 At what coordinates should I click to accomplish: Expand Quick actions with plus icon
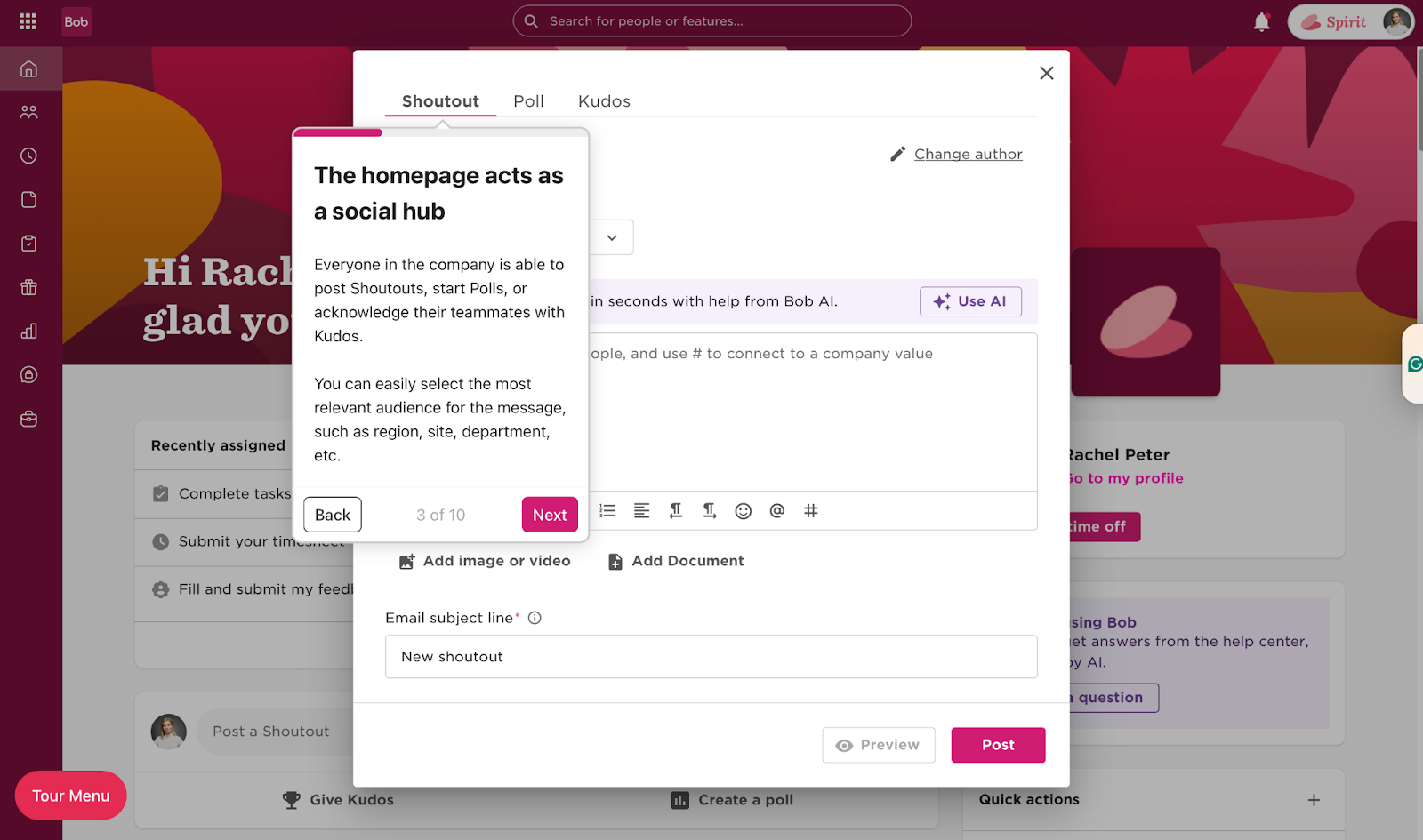(1314, 800)
